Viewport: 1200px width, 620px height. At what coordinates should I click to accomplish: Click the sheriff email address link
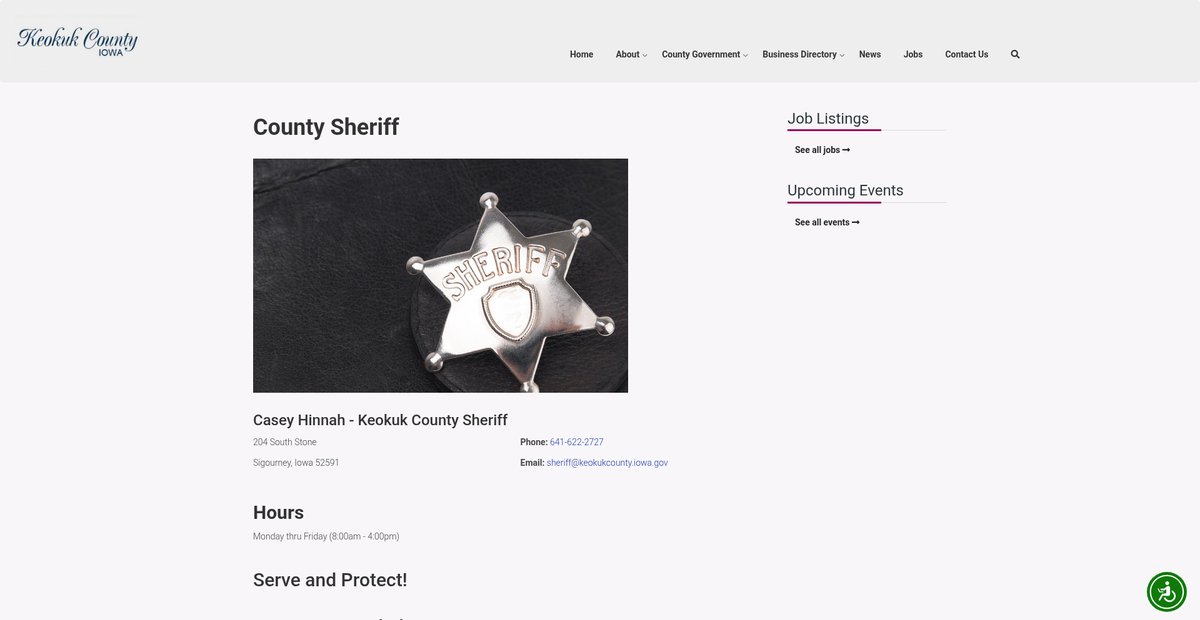pyautogui.click(x=607, y=463)
